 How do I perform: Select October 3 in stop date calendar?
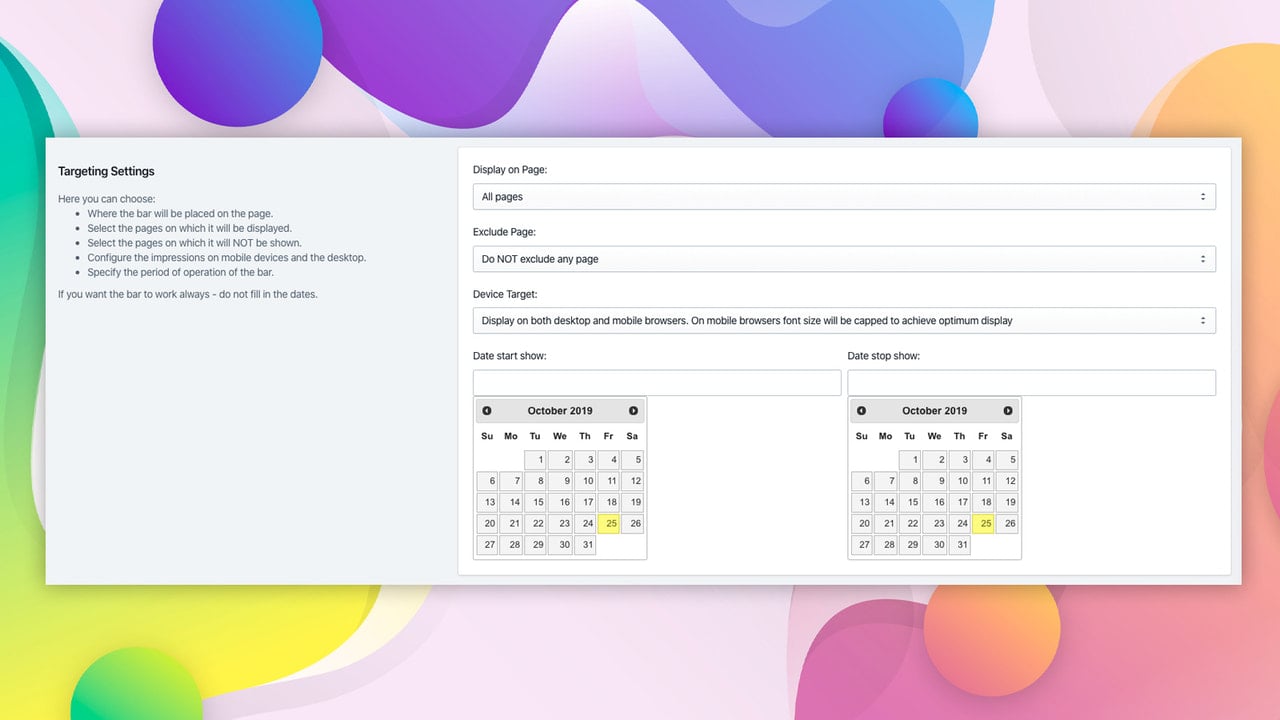[x=959, y=460]
